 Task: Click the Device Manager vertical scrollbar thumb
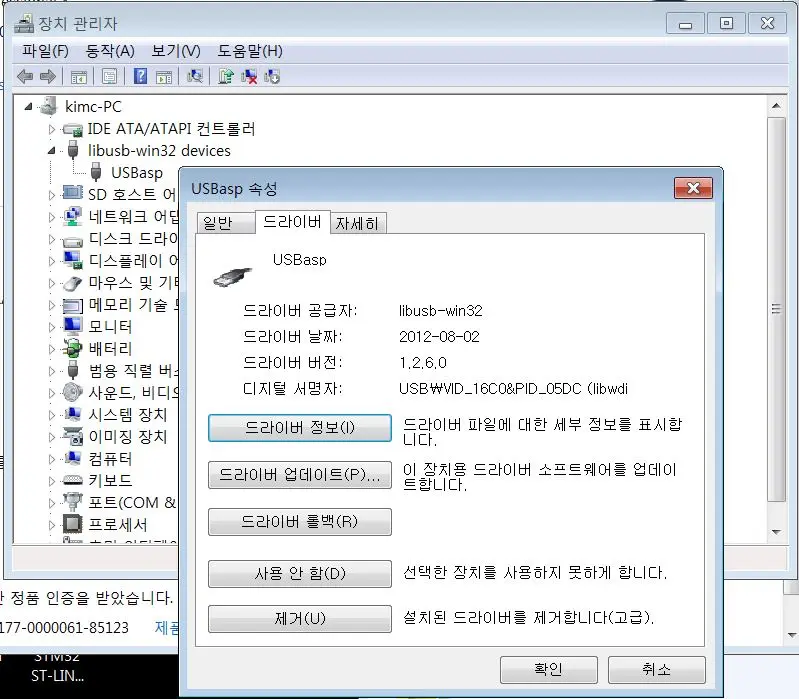pos(776,309)
